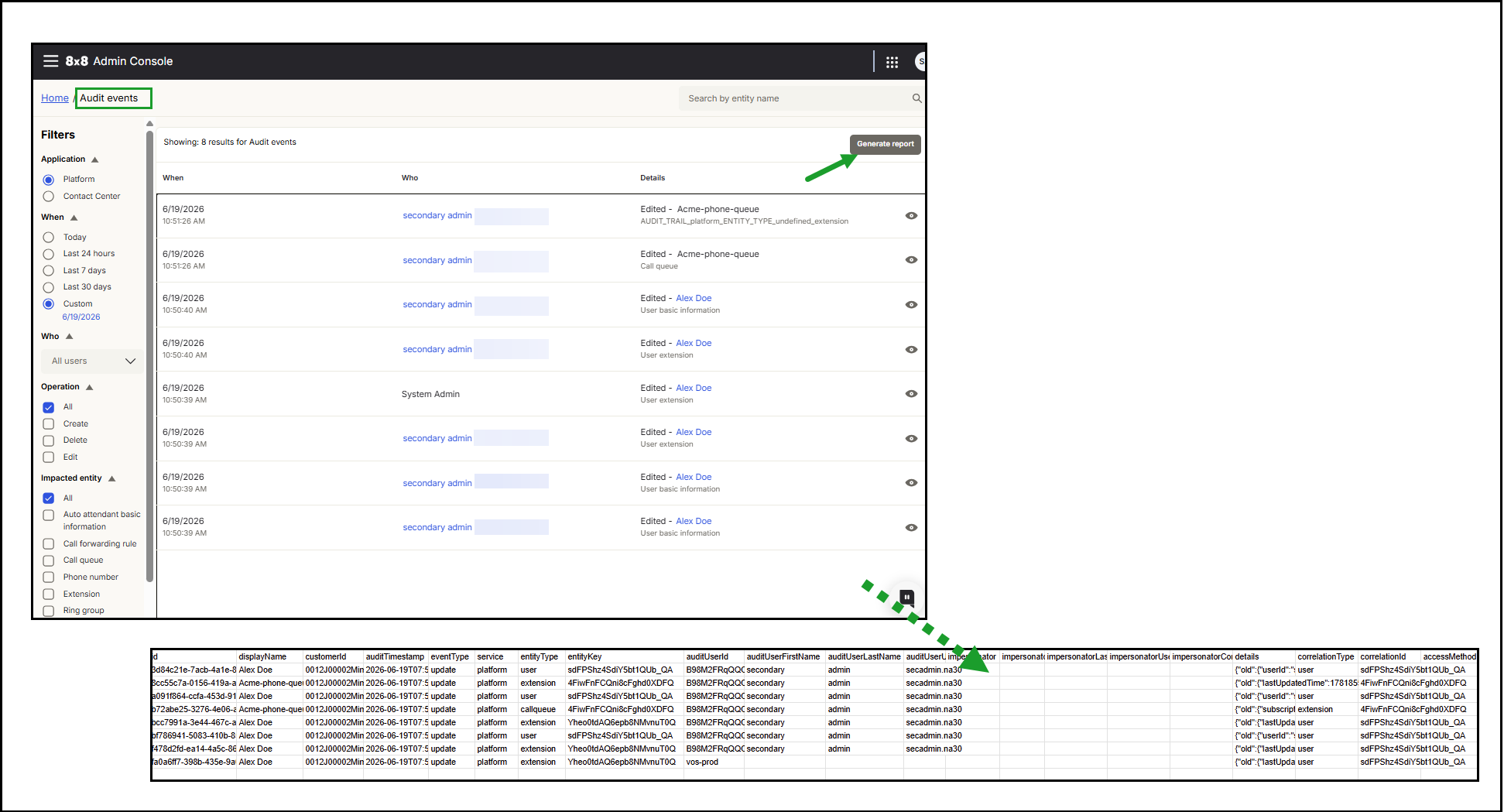The height and width of the screenshot is (812, 1504).
Task: Collapse the Operation filter section
Action: pyautogui.click(x=90, y=387)
